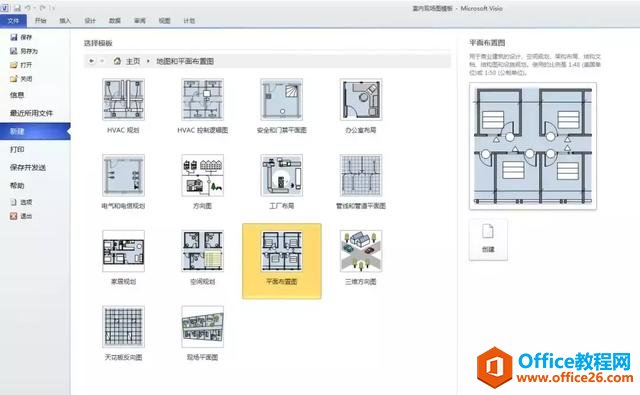Select the 三维方向图 3D map template
This screenshot has width=640, height=395.
coord(361,258)
